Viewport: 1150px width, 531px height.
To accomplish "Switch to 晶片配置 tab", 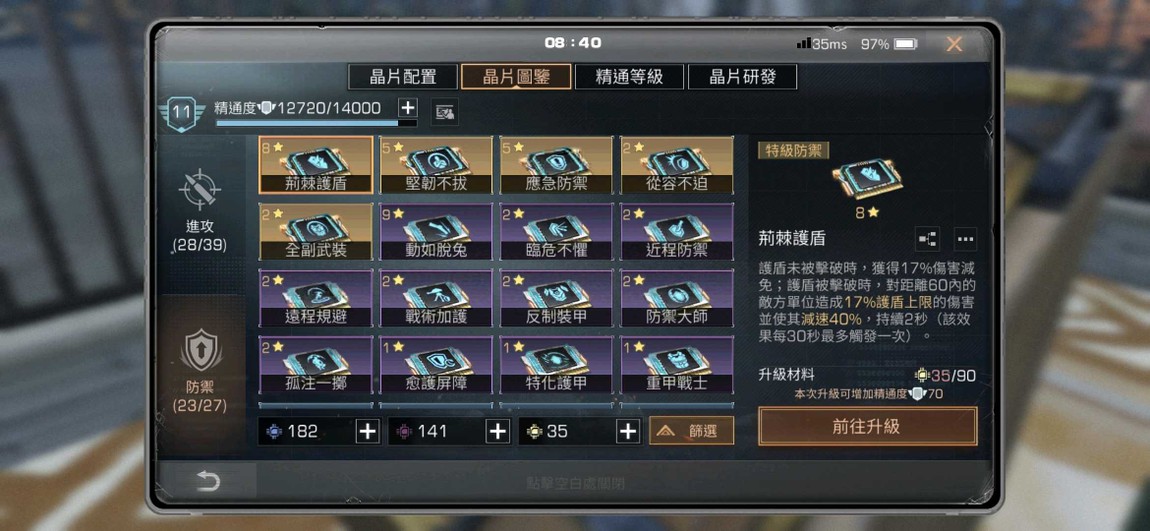I will click(403, 76).
